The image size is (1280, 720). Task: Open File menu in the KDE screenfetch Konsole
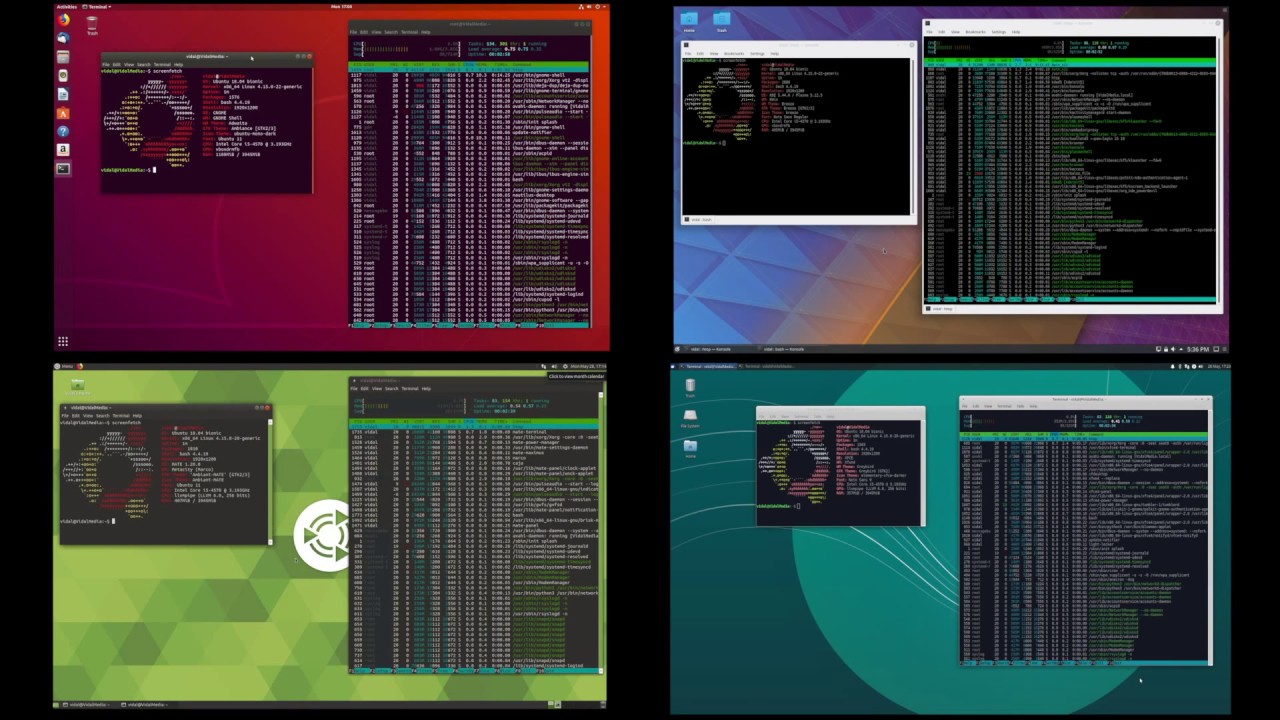tap(687, 53)
